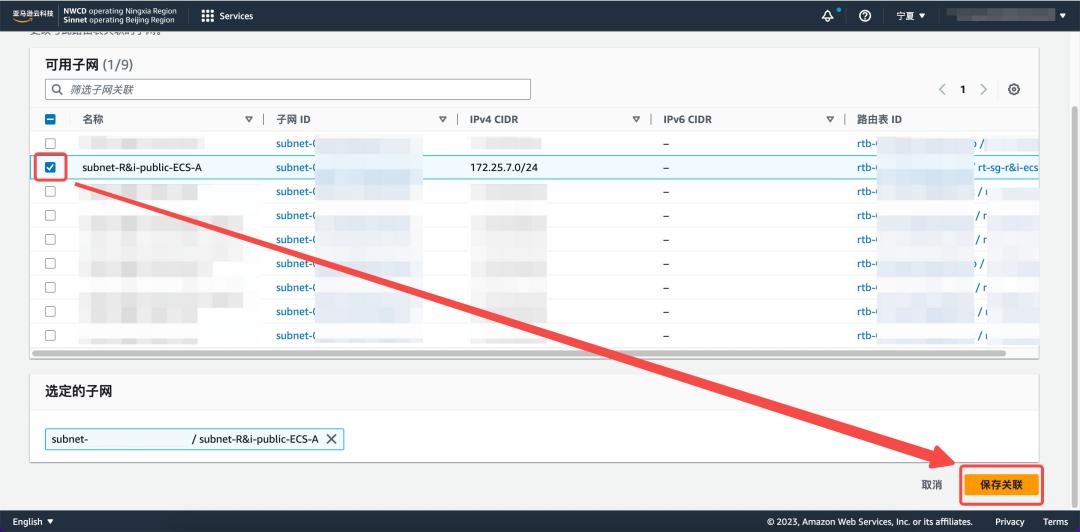The width and height of the screenshot is (1080, 532).
Task: Toggle the select-all header checkbox
Action: [x=50, y=119]
